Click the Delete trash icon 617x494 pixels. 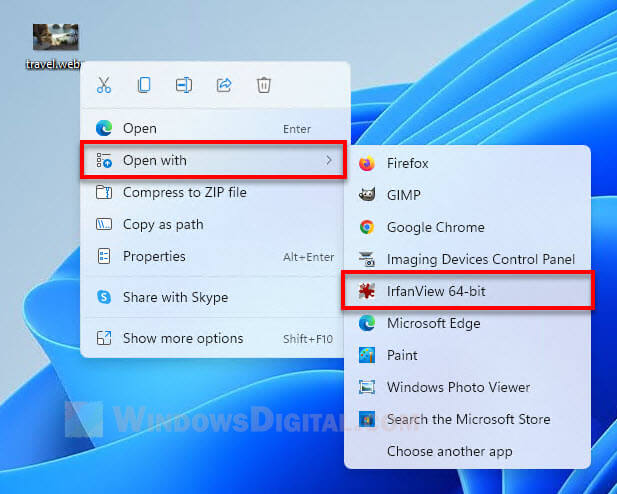point(264,85)
